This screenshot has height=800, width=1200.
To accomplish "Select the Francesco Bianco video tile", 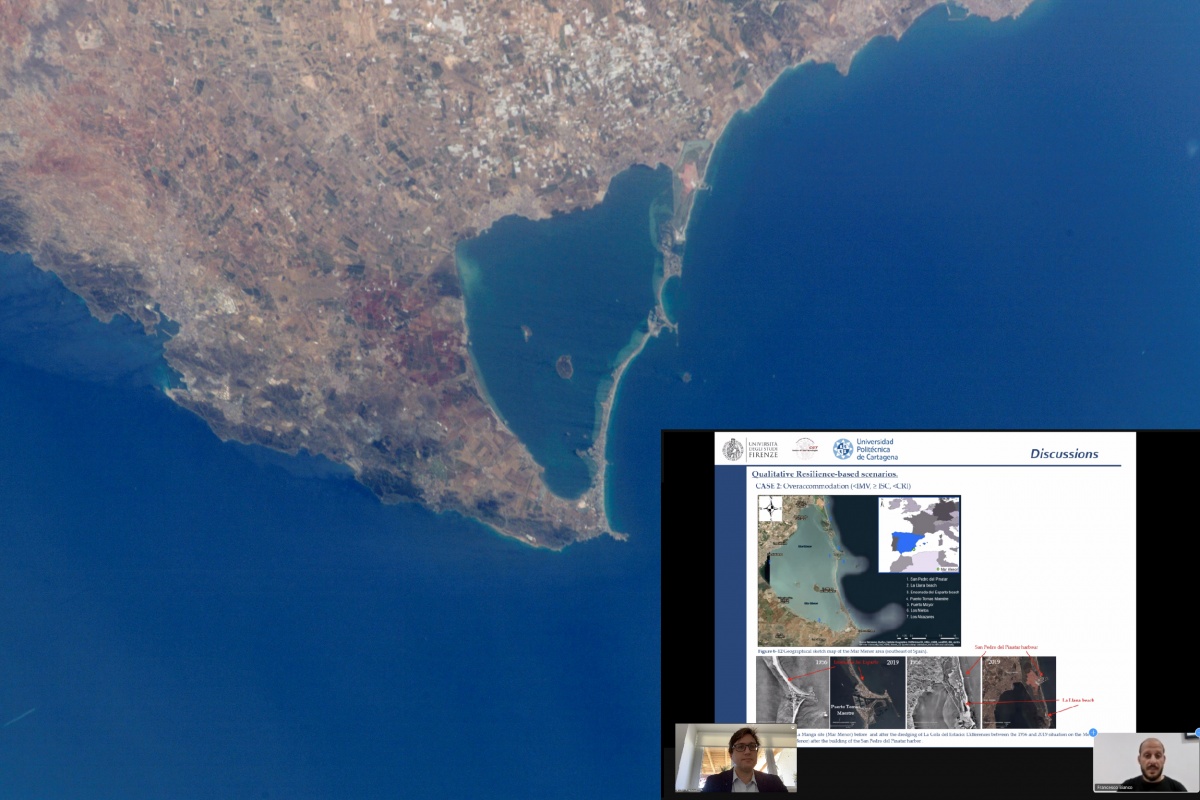I will pyautogui.click(x=1146, y=763).
